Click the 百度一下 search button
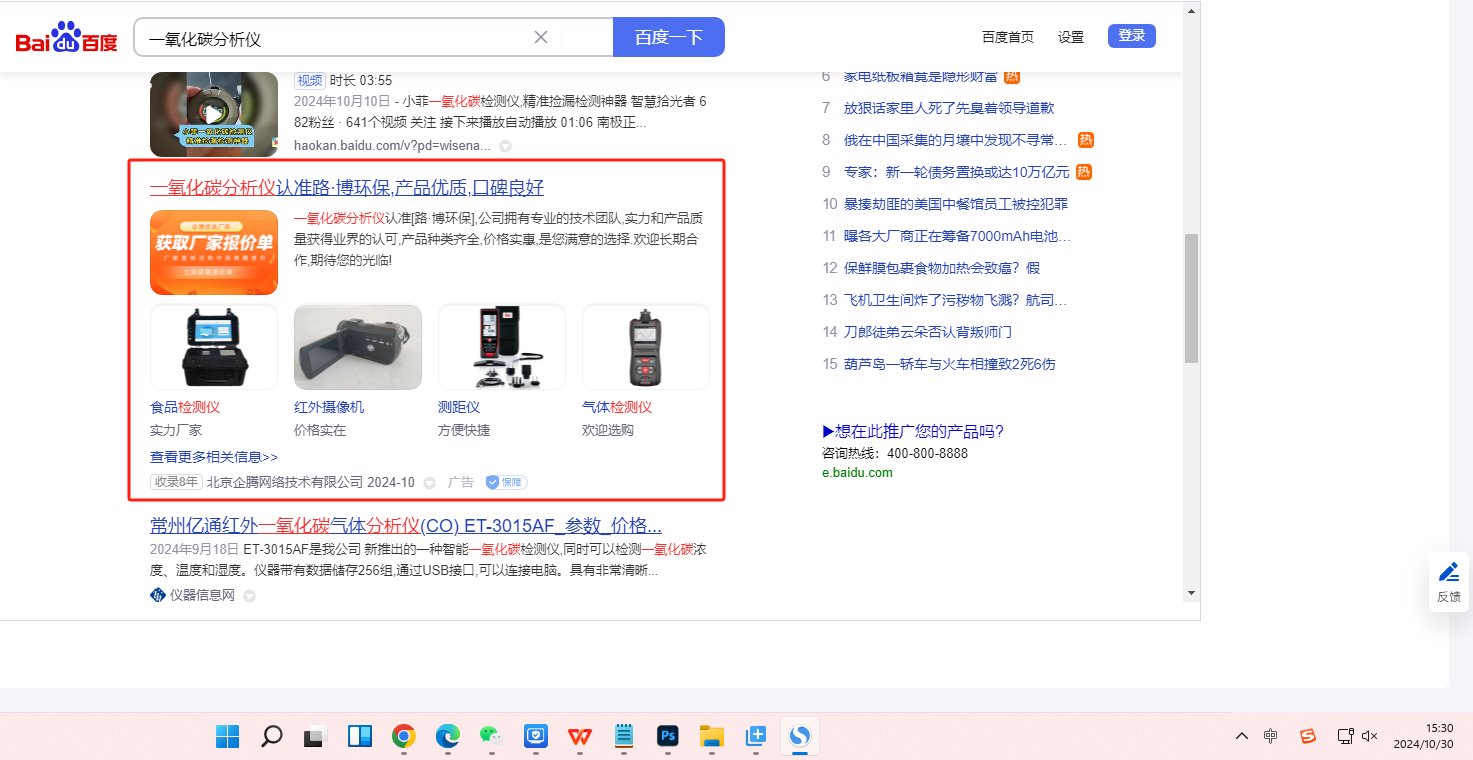This screenshot has width=1473, height=760. coord(669,38)
